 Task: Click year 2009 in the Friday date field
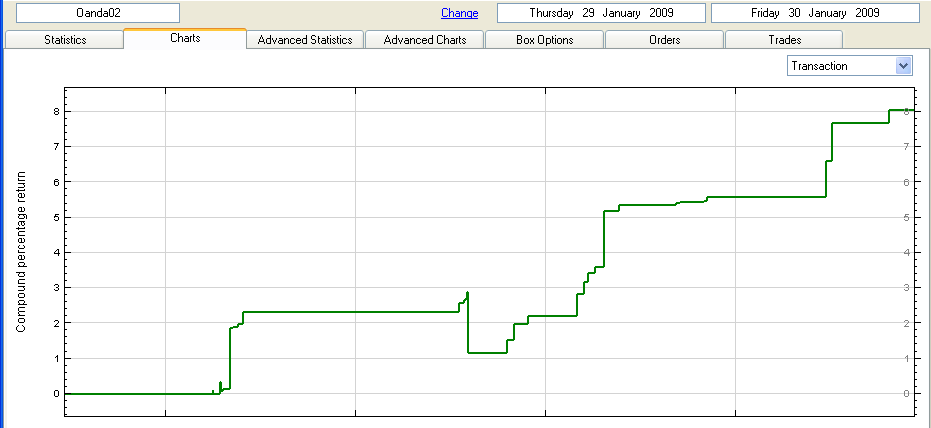coord(867,13)
